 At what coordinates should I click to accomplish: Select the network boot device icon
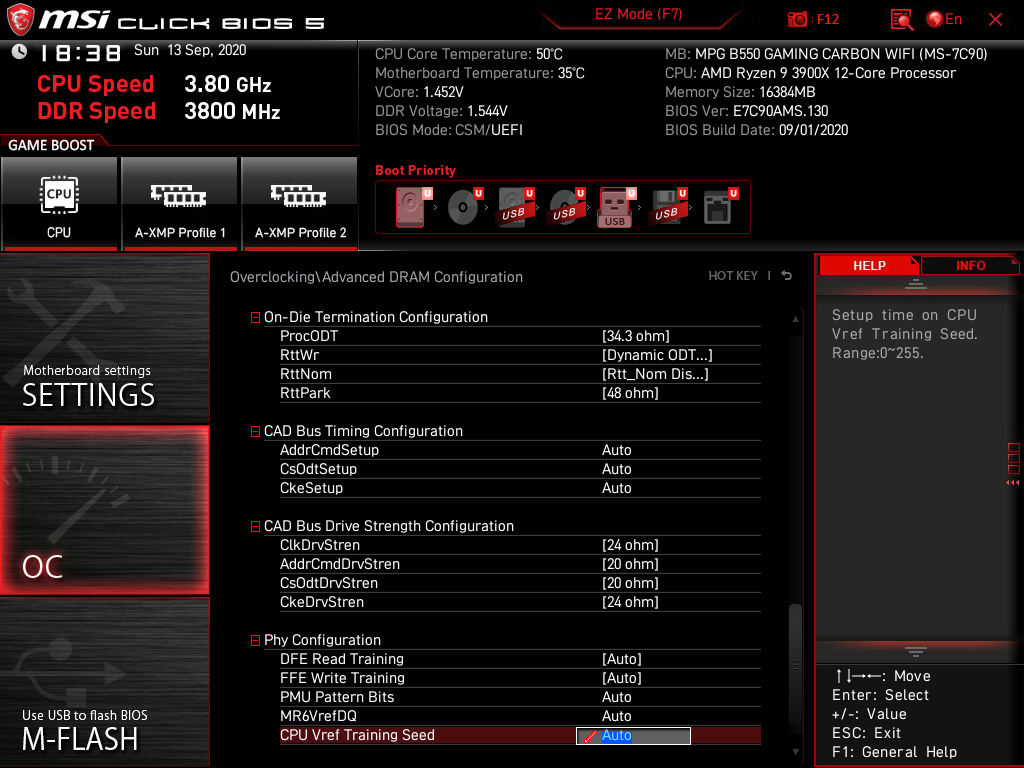click(720, 207)
